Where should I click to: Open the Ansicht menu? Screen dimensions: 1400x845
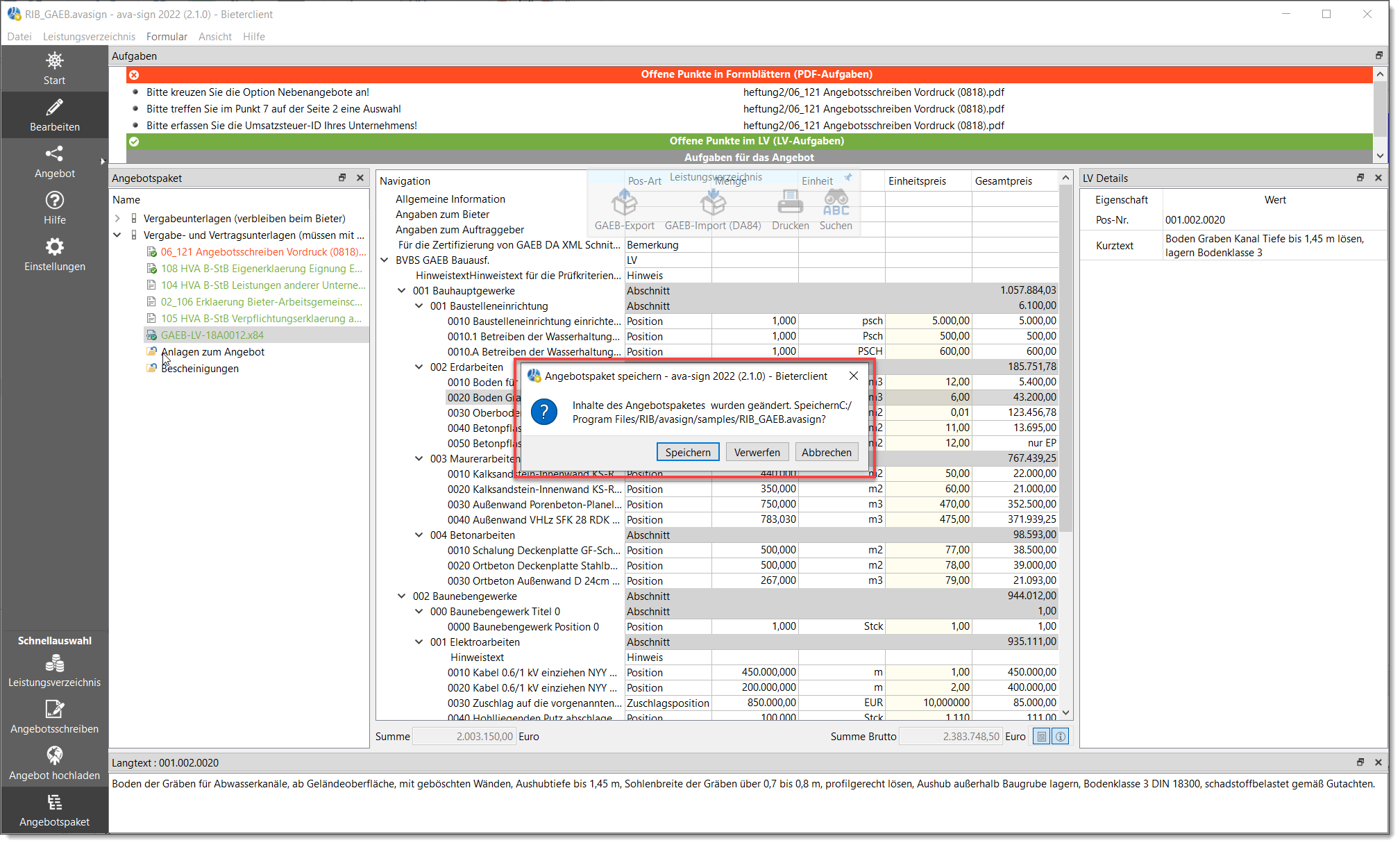point(215,37)
